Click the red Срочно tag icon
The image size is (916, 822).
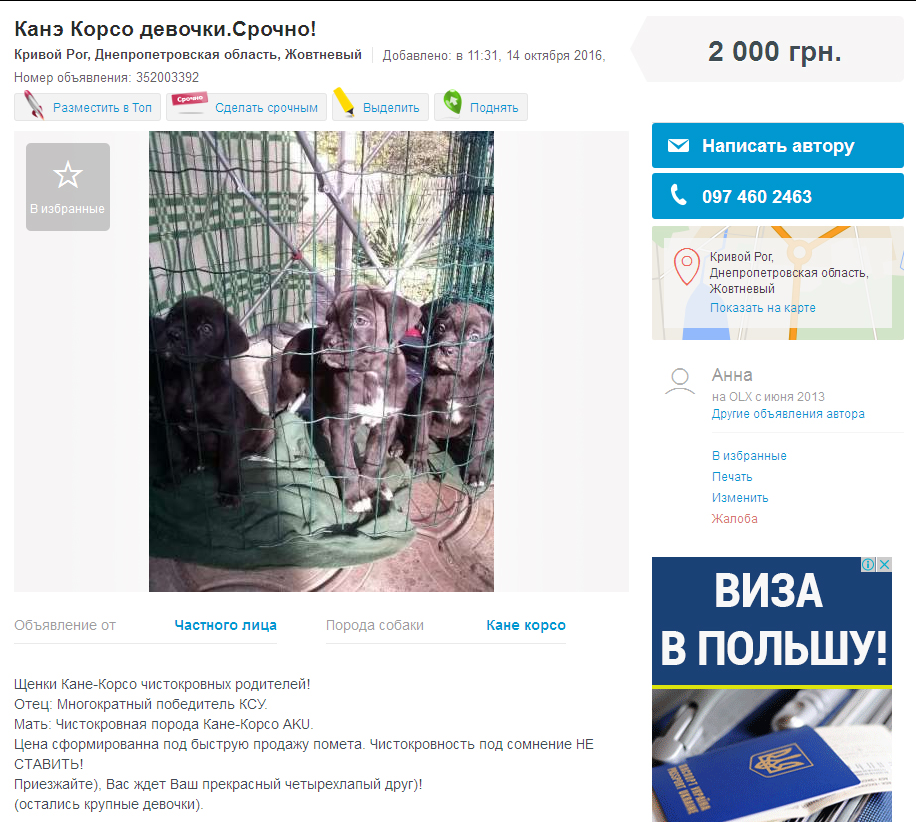189,100
